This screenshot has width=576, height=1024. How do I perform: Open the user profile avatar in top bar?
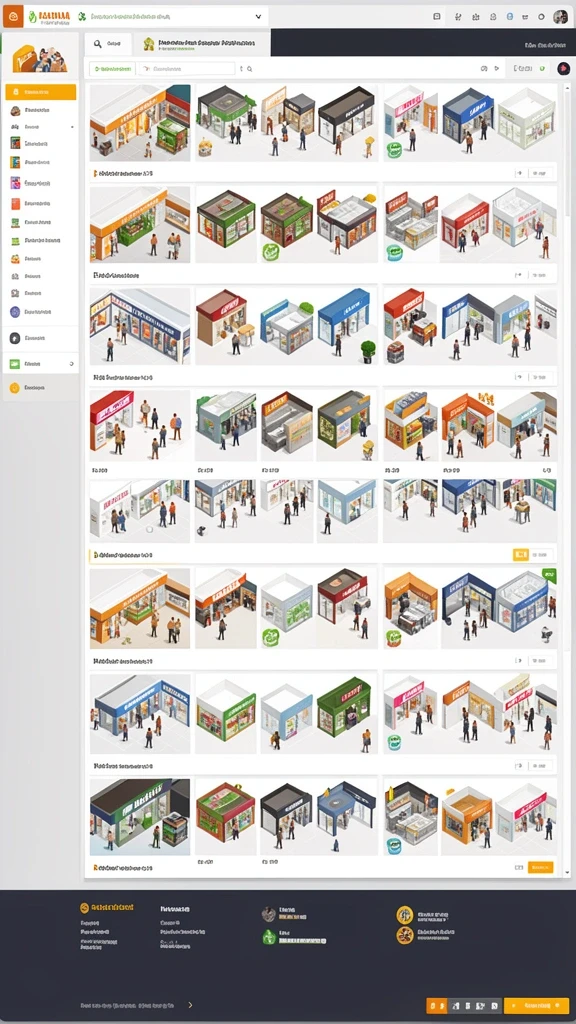tap(560, 17)
